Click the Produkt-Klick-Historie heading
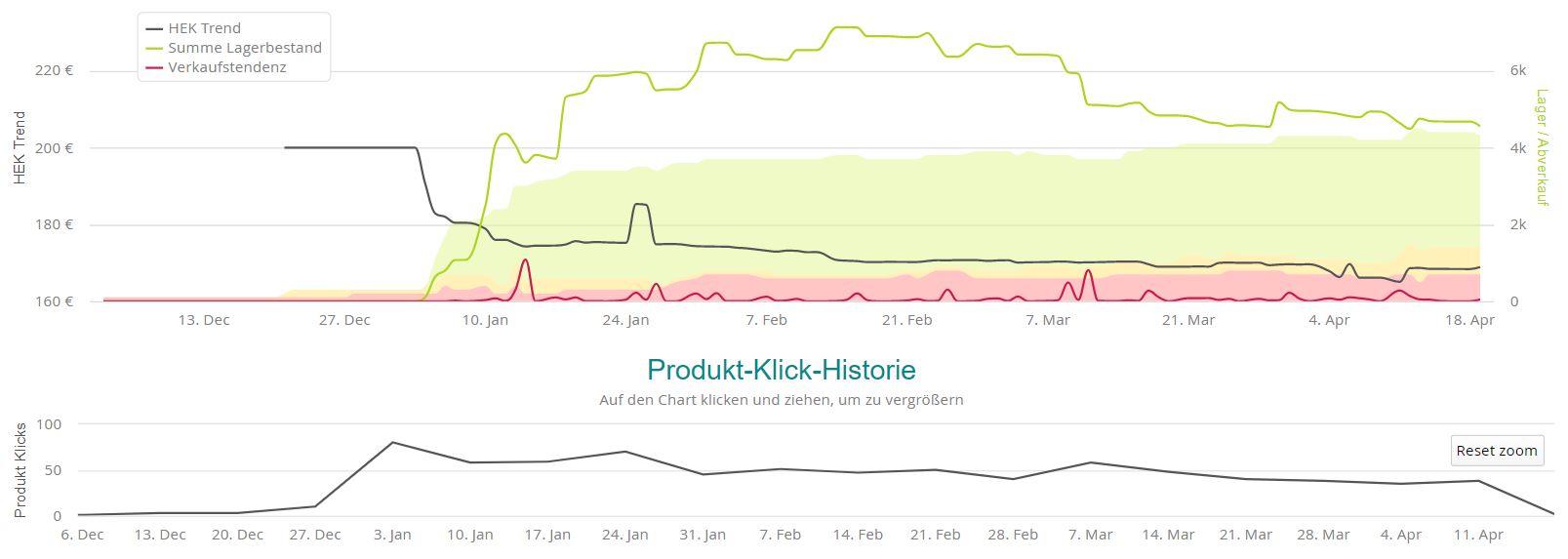Screen dimensions: 1568x559 pyautogui.click(x=781, y=370)
